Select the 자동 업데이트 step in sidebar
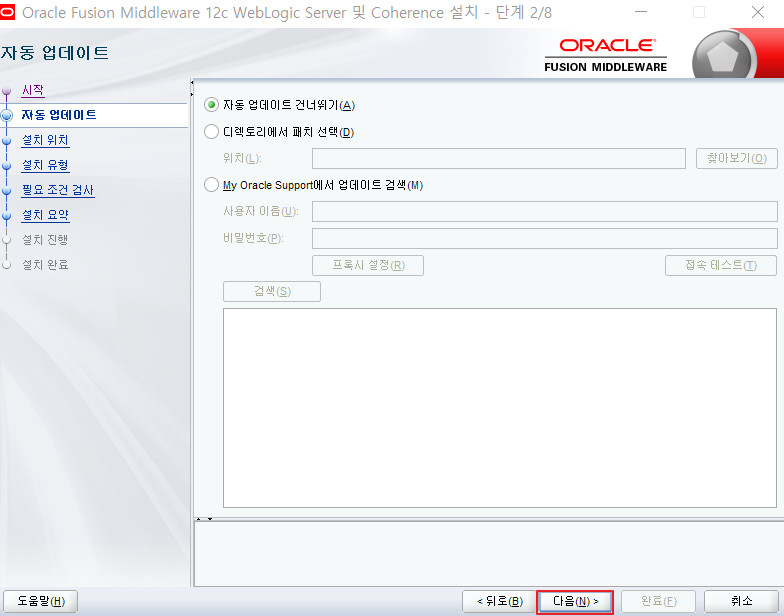 [x=58, y=115]
